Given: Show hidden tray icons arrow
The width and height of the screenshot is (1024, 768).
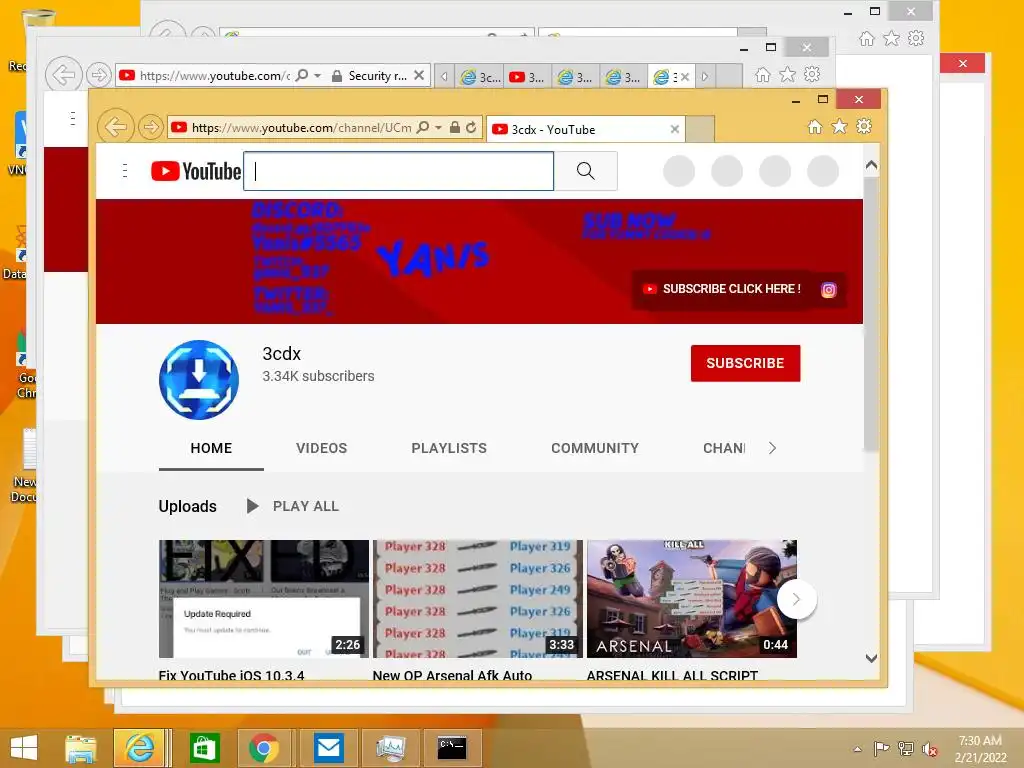Looking at the screenshot, I should click(x=857, y=749).
